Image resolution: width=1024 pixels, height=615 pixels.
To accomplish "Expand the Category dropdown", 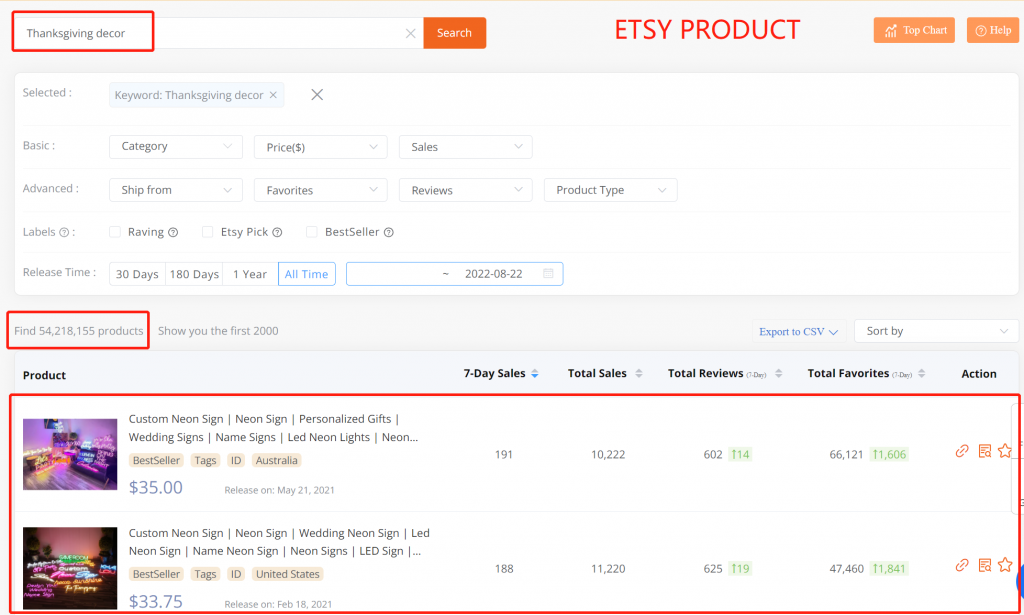I will 175,147.
